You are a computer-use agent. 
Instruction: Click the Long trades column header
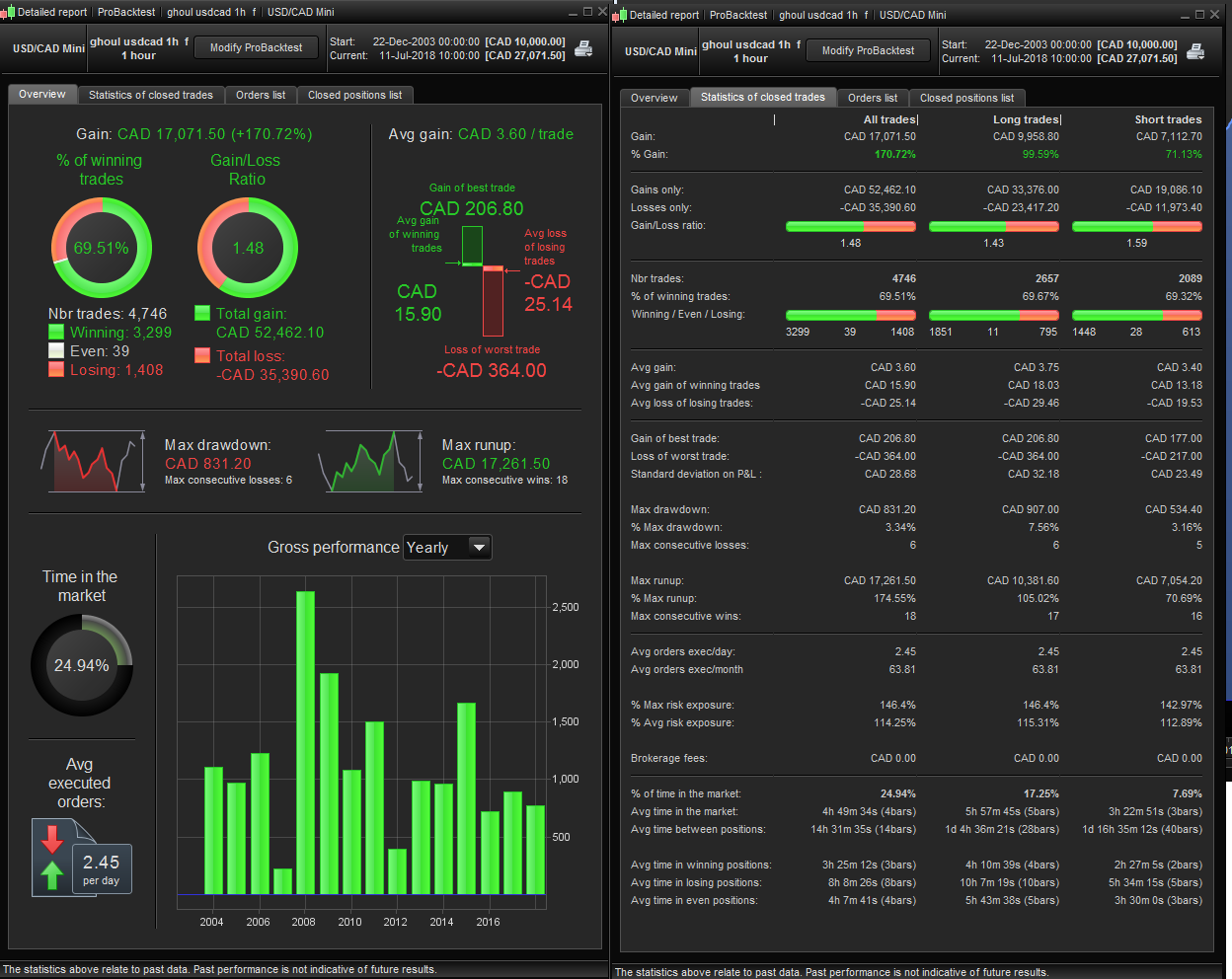pos(1027,119)
